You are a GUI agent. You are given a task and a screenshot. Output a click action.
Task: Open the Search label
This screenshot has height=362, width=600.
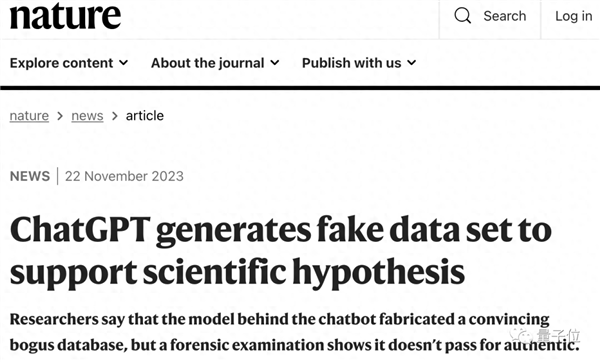point(505,16)
